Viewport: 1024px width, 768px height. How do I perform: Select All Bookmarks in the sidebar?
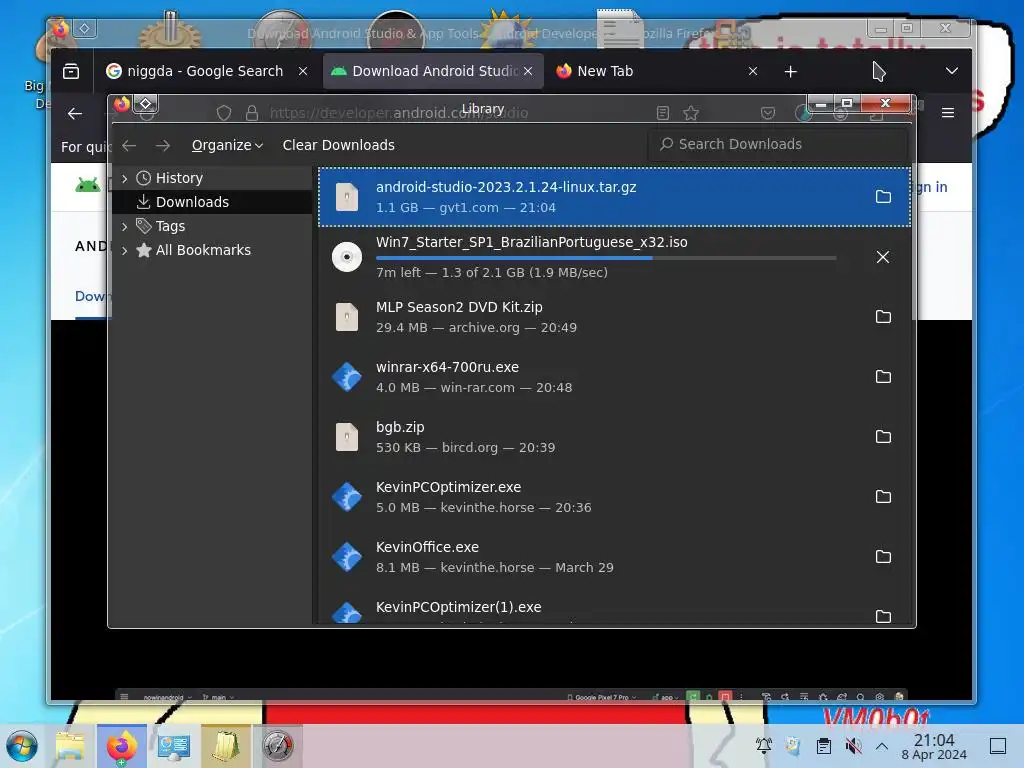coord(212,250)
